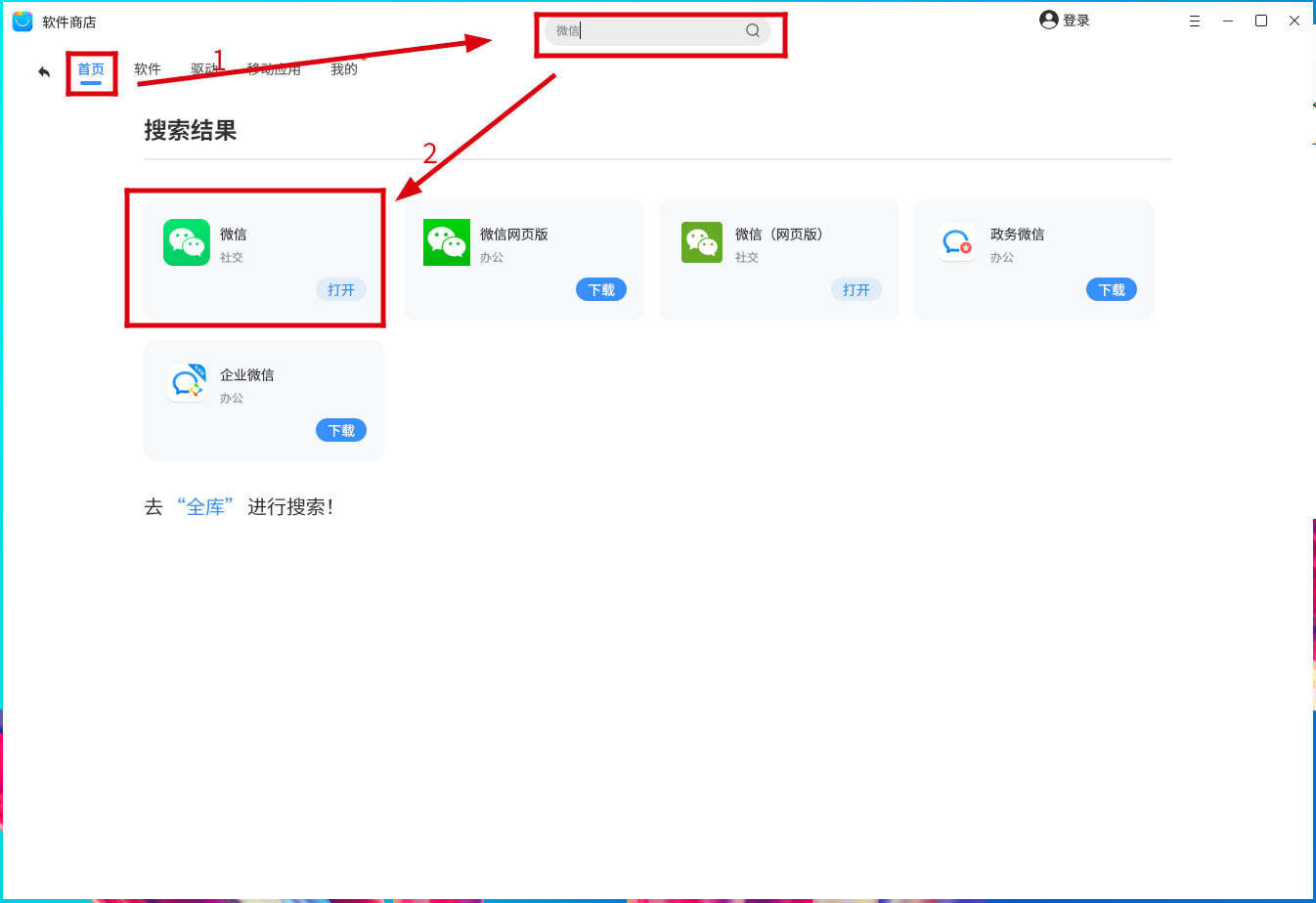Click 下载 button for 政务微信

(x=1112, y=290)
